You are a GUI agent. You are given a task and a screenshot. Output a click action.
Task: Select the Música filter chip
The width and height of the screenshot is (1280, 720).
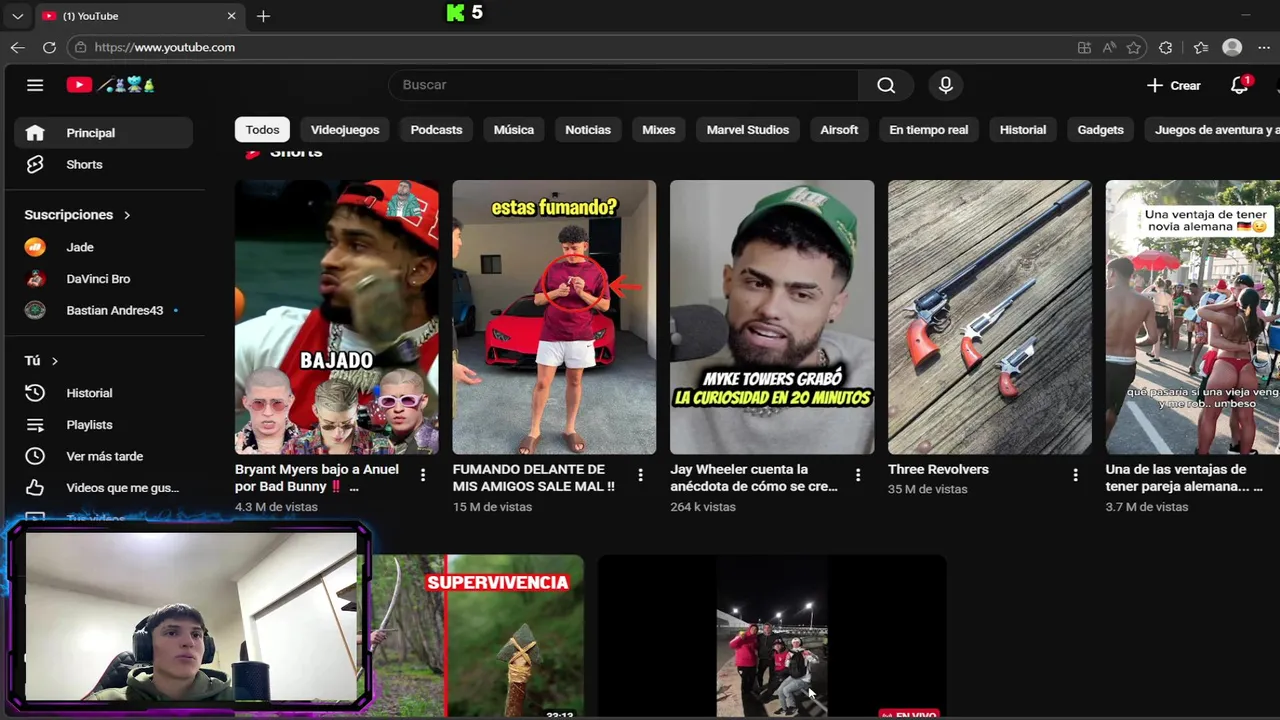point(514,130)
